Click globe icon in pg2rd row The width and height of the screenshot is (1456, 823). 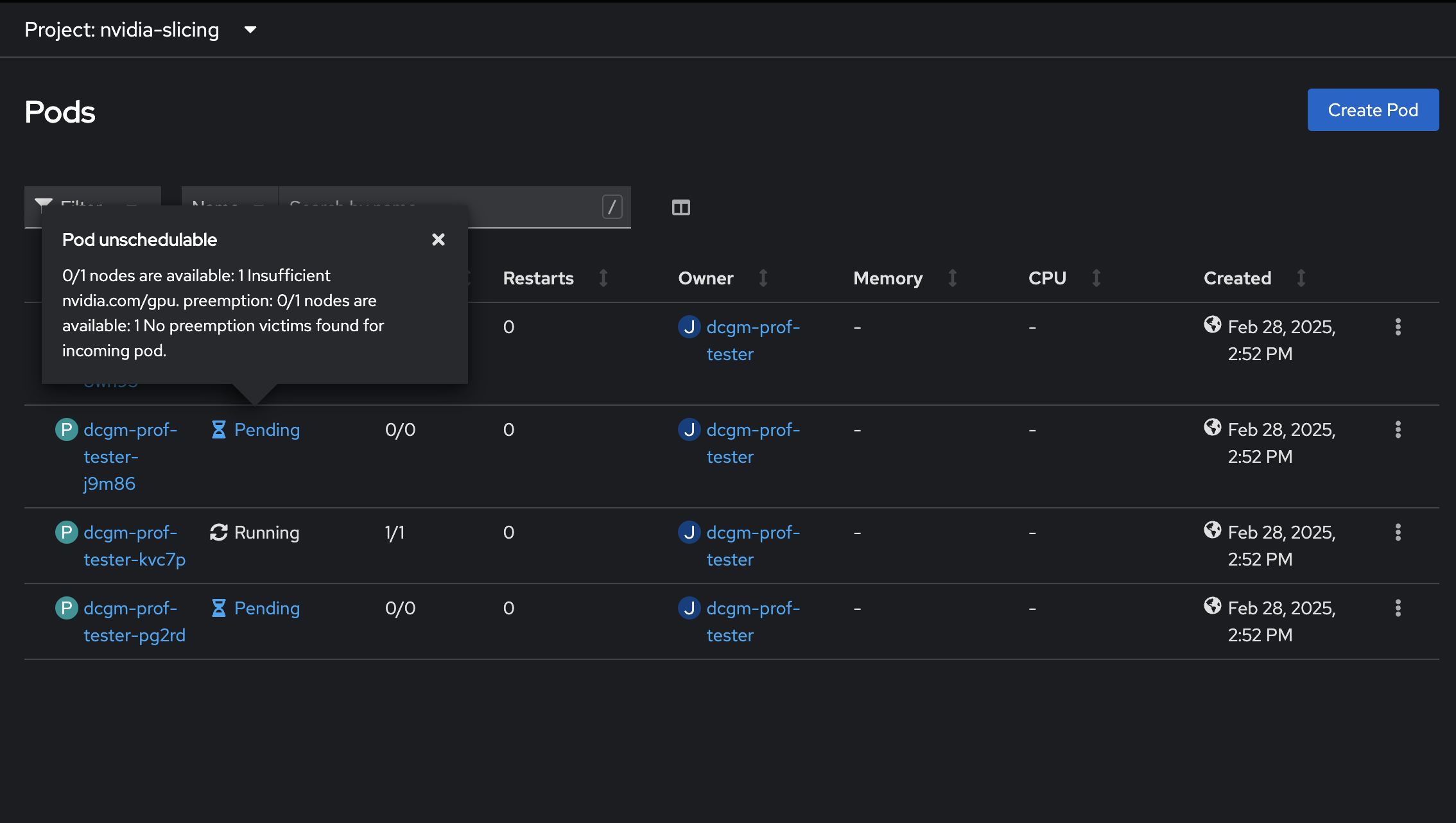tap(1213, 605)
